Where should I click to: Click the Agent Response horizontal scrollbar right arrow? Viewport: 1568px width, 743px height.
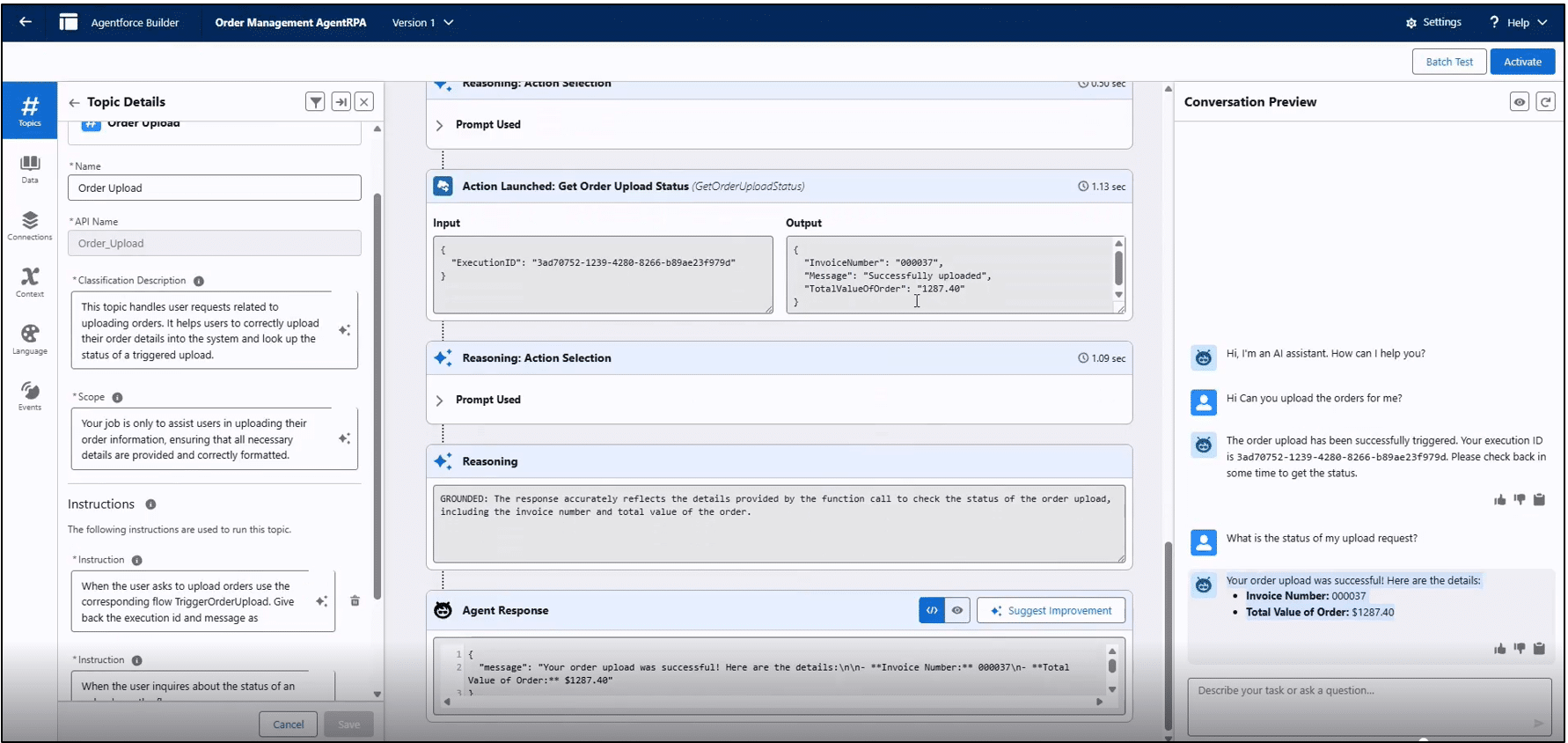[x=1099, y=702]
